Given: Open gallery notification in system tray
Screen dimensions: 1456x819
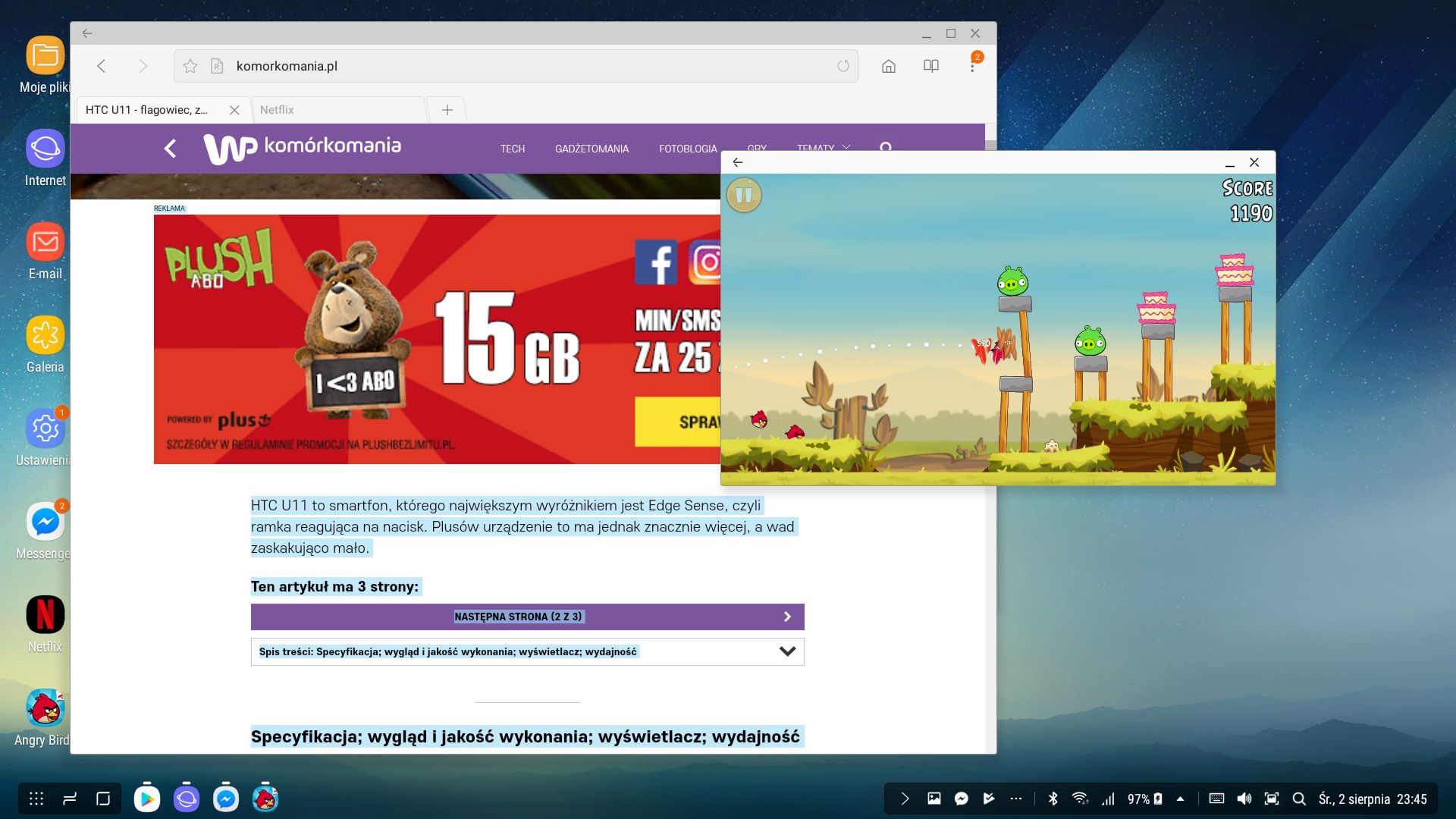Looking at the screenshot, I should [934, 799].
